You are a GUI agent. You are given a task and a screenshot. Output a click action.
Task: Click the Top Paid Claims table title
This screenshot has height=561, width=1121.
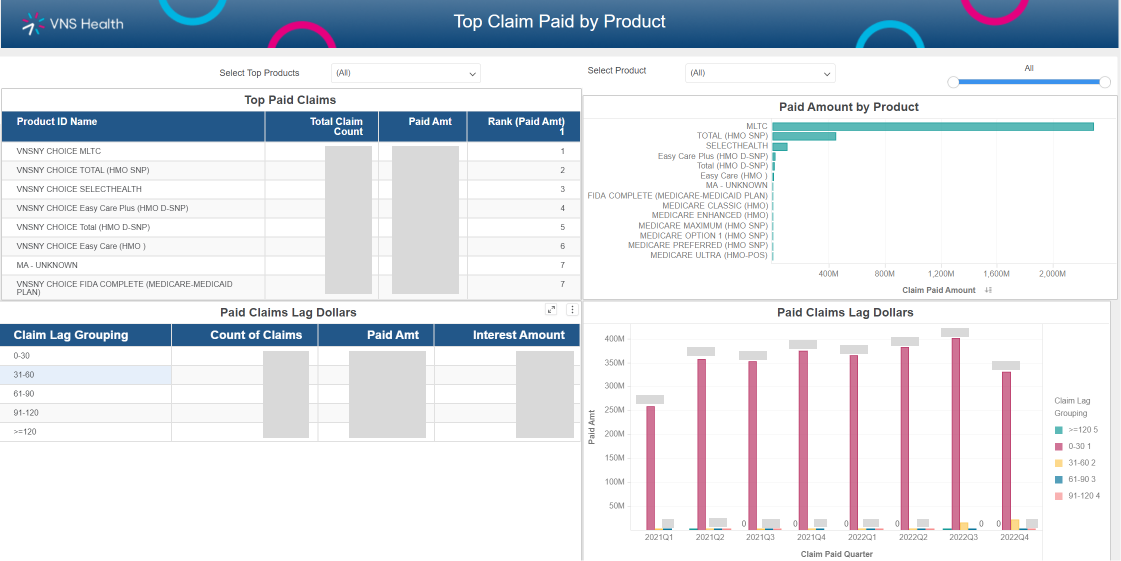(x=290, y=100)
